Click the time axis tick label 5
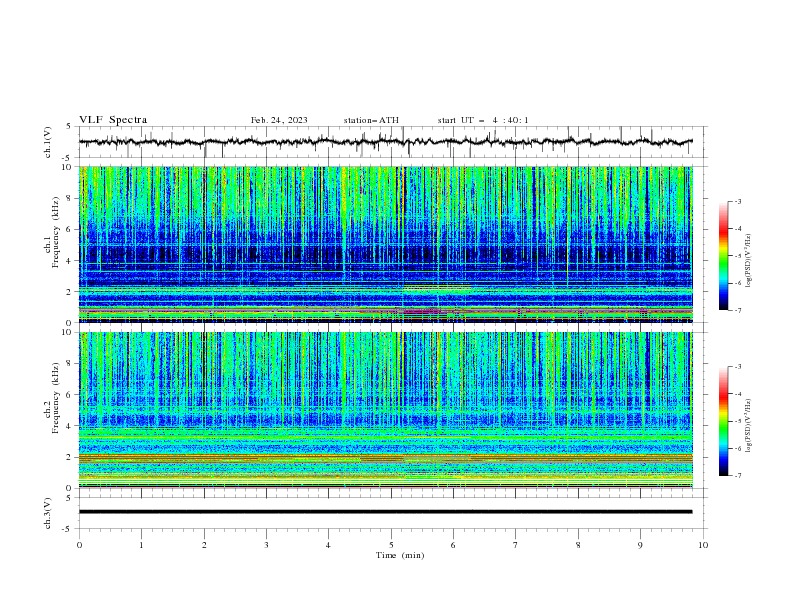This screenshot has width=792, height=612. point(391,545)
